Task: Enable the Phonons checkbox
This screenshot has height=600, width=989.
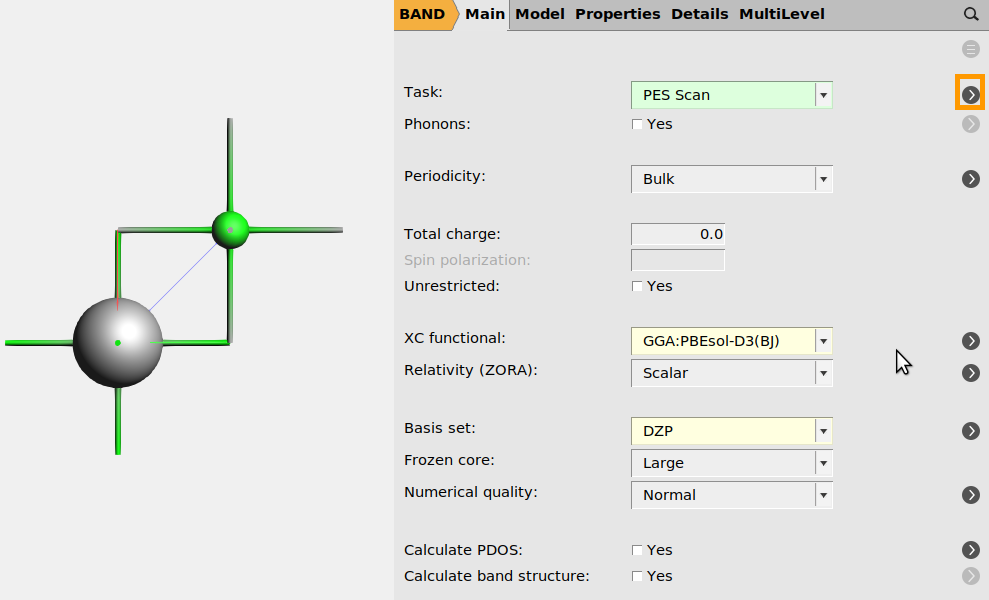Action: (x=638, y=125)
